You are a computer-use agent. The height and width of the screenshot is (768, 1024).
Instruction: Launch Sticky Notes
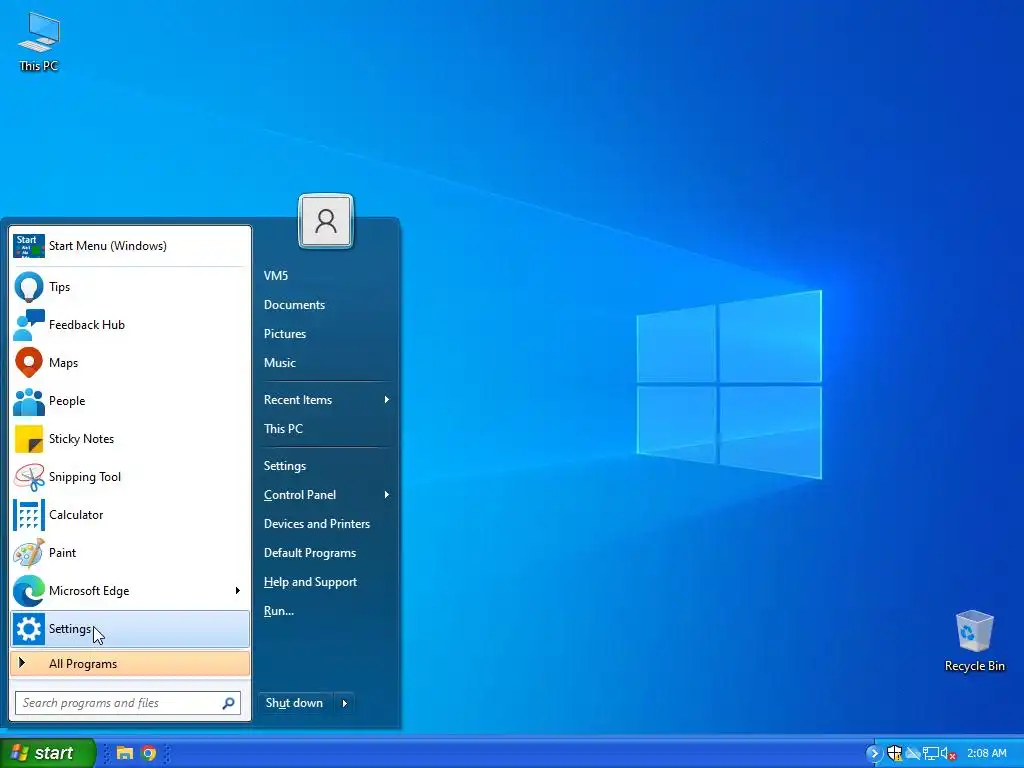130,438
